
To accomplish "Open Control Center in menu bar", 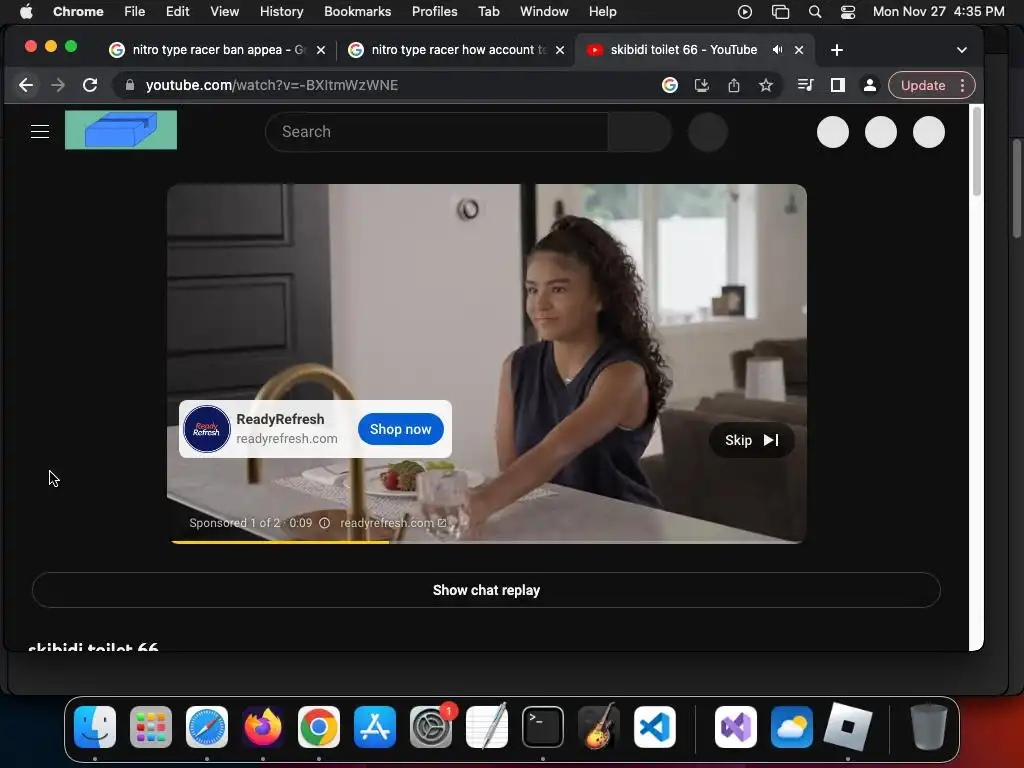I will coord(848,12).
